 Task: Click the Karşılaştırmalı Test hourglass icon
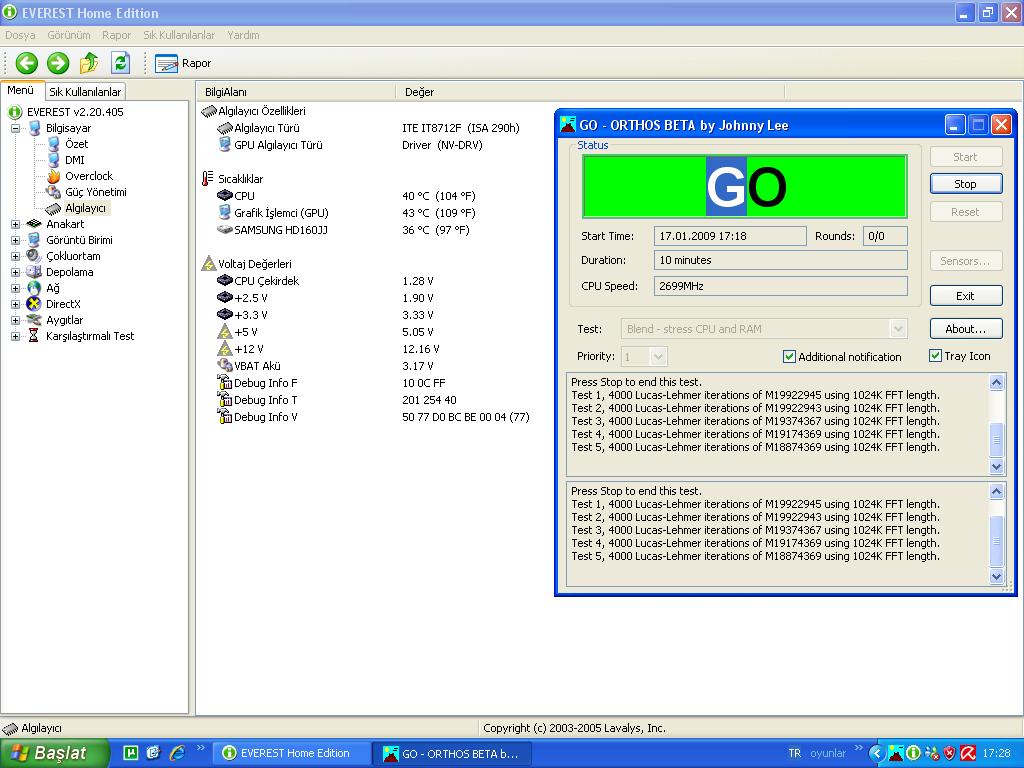(x=34, y=336)
